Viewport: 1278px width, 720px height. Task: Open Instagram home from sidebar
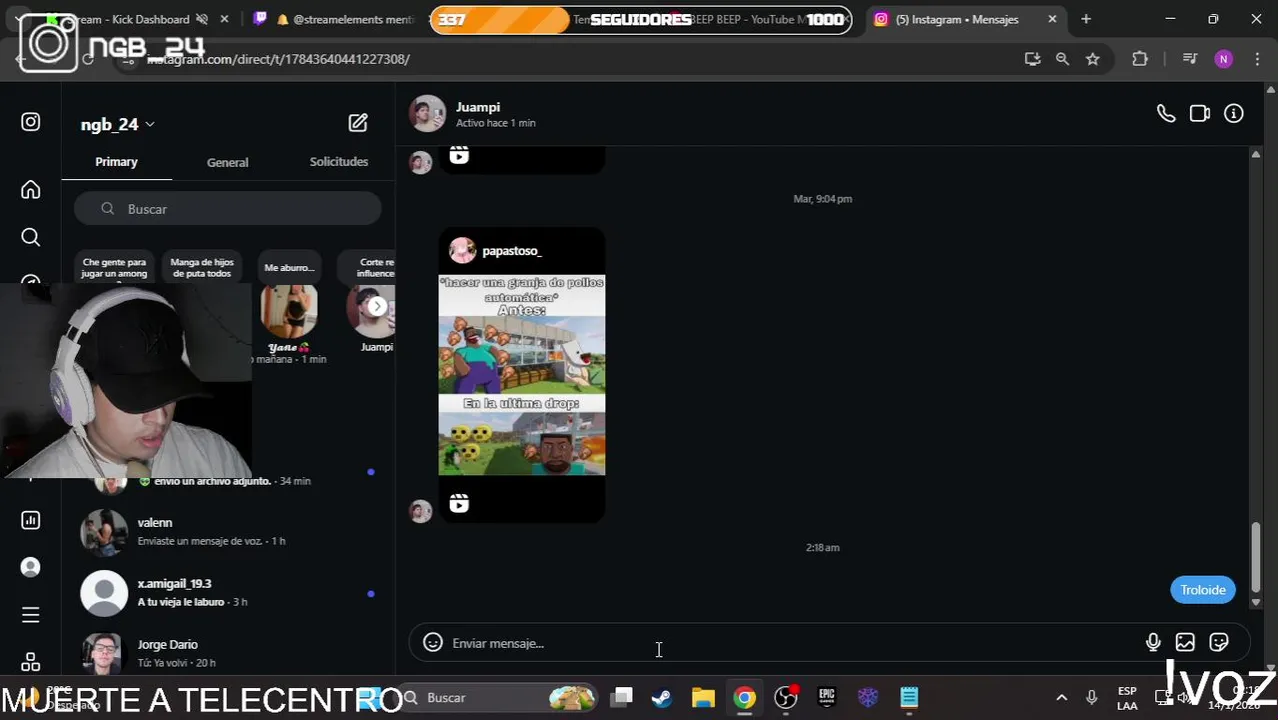[x=31, y=190]
